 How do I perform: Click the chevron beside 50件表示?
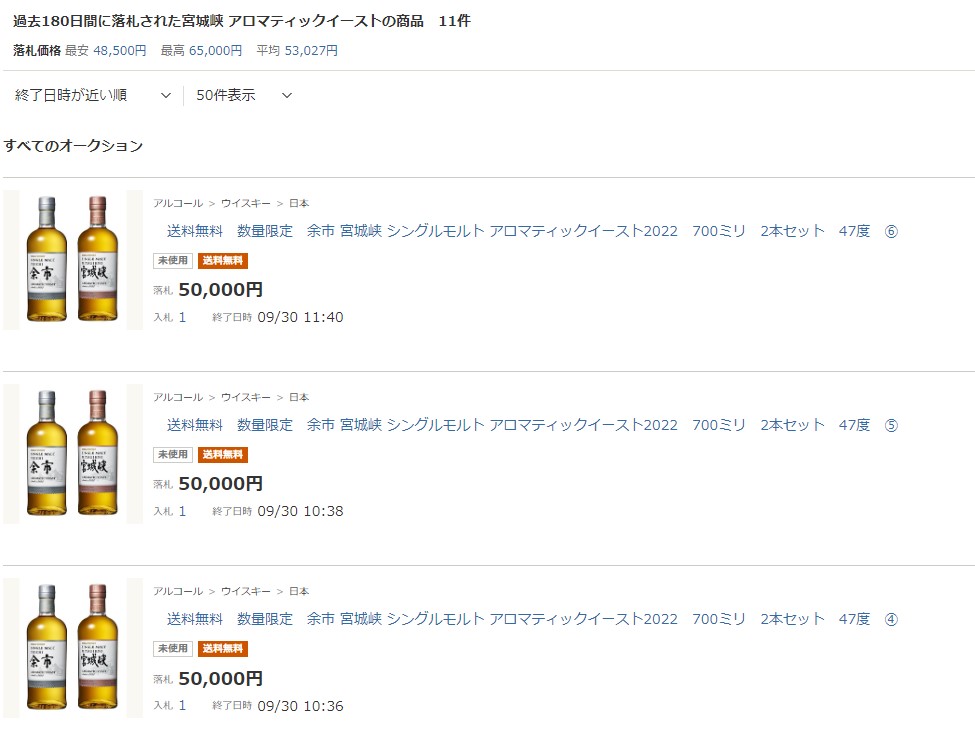(287, 95)
